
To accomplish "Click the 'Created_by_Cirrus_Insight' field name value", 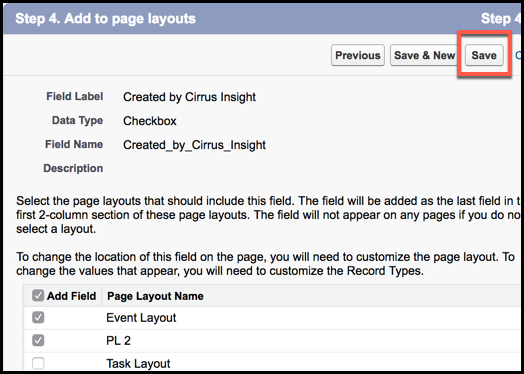I will pyautogui.click(x=194, y=145).
